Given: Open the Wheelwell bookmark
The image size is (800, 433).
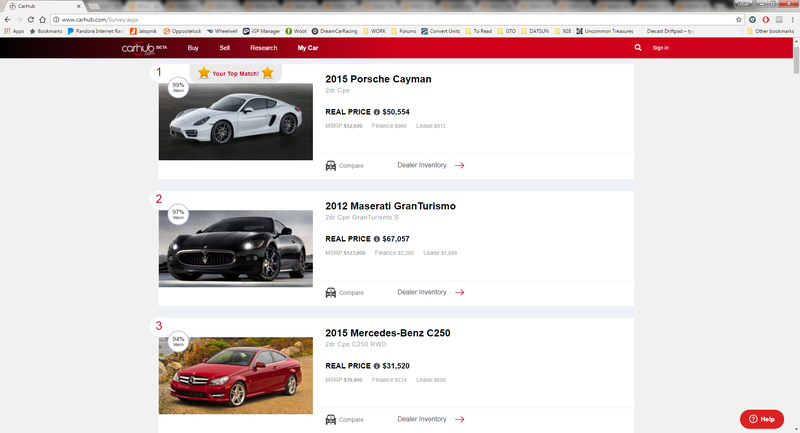Looking at the screenshot, I should tap(222, 31).
